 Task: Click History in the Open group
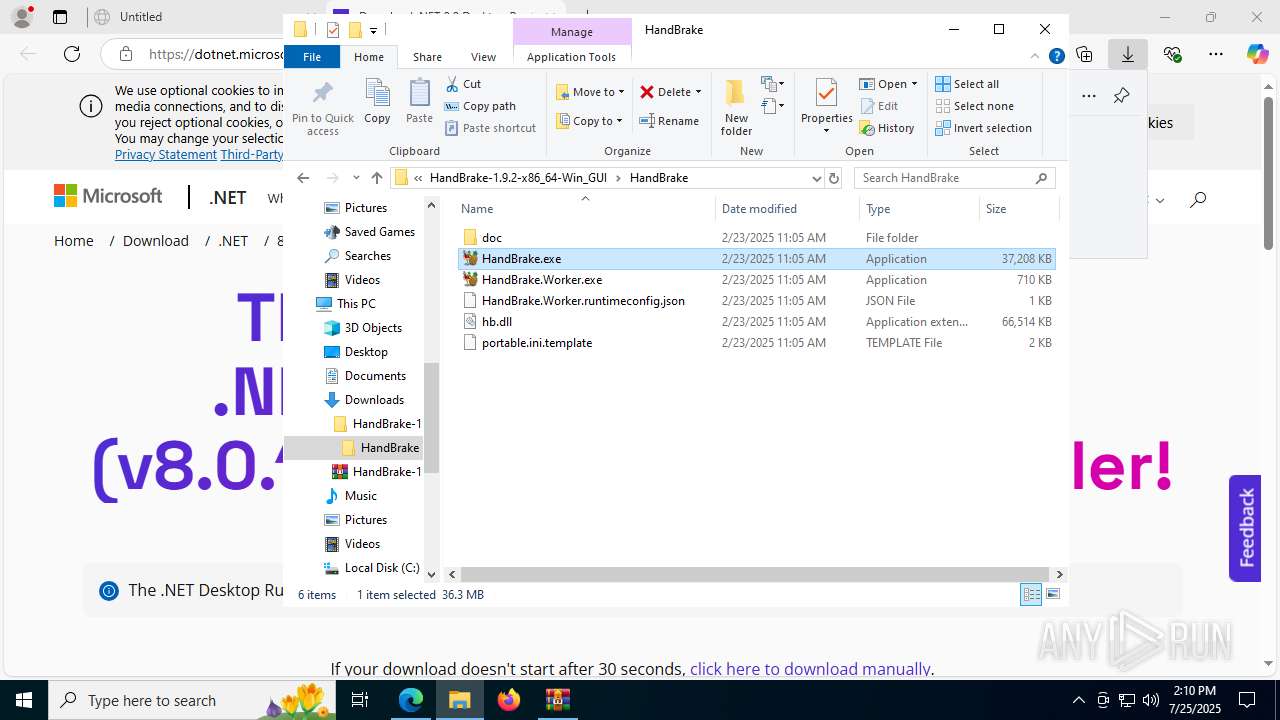pos(886,128)
